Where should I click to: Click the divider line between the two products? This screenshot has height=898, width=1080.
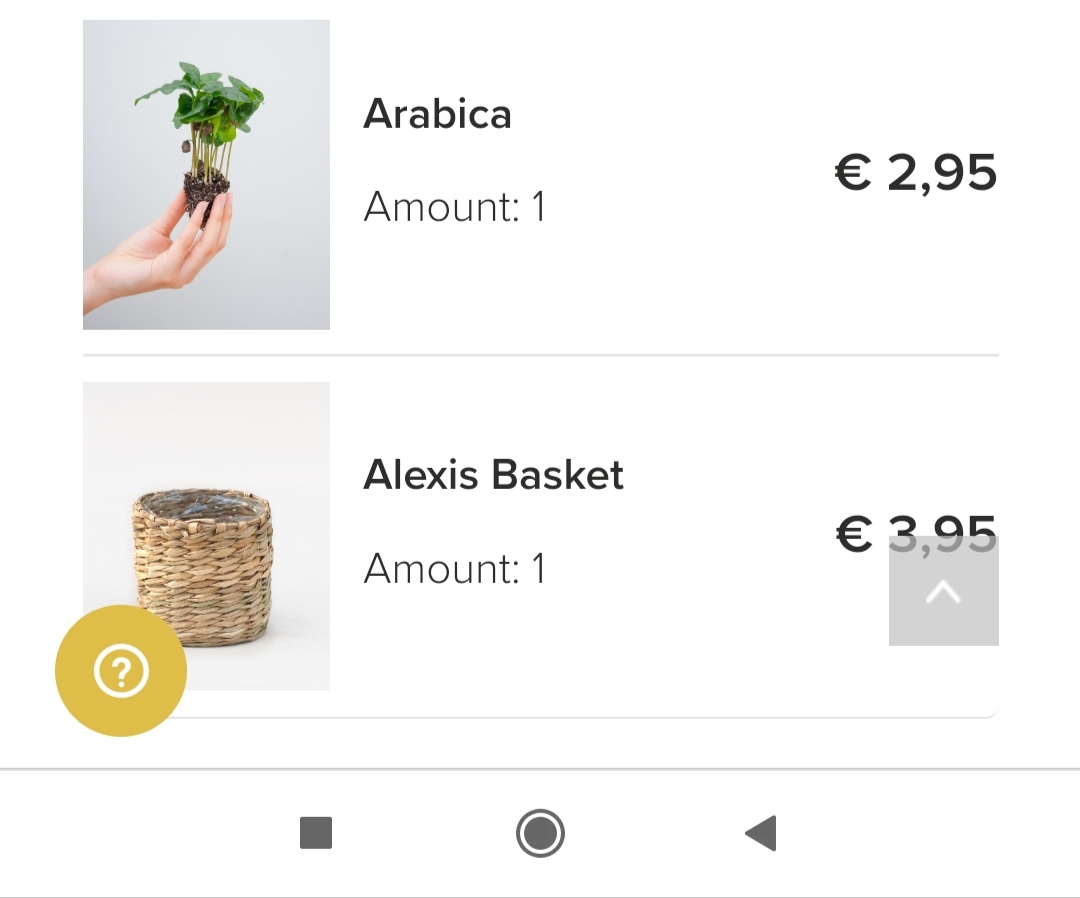541,355
